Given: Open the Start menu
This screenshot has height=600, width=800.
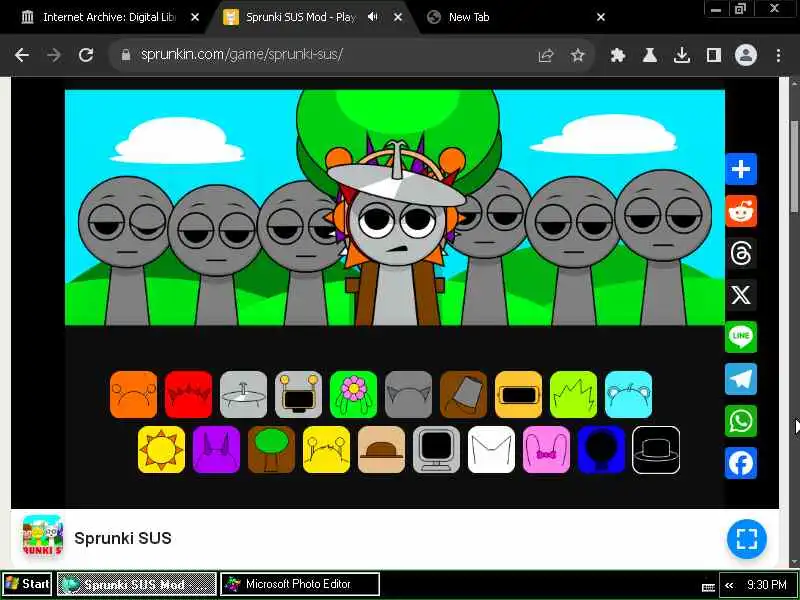Looking at the screenshot, I should click(28, 584).
